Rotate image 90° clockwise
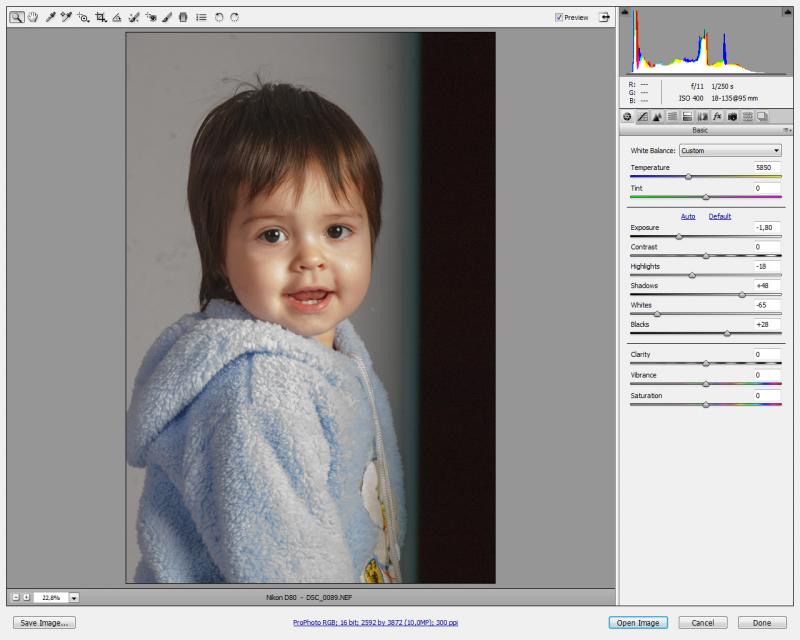This screenshot has width=800, height=640. pyautogui.click(x=235, y=17)
